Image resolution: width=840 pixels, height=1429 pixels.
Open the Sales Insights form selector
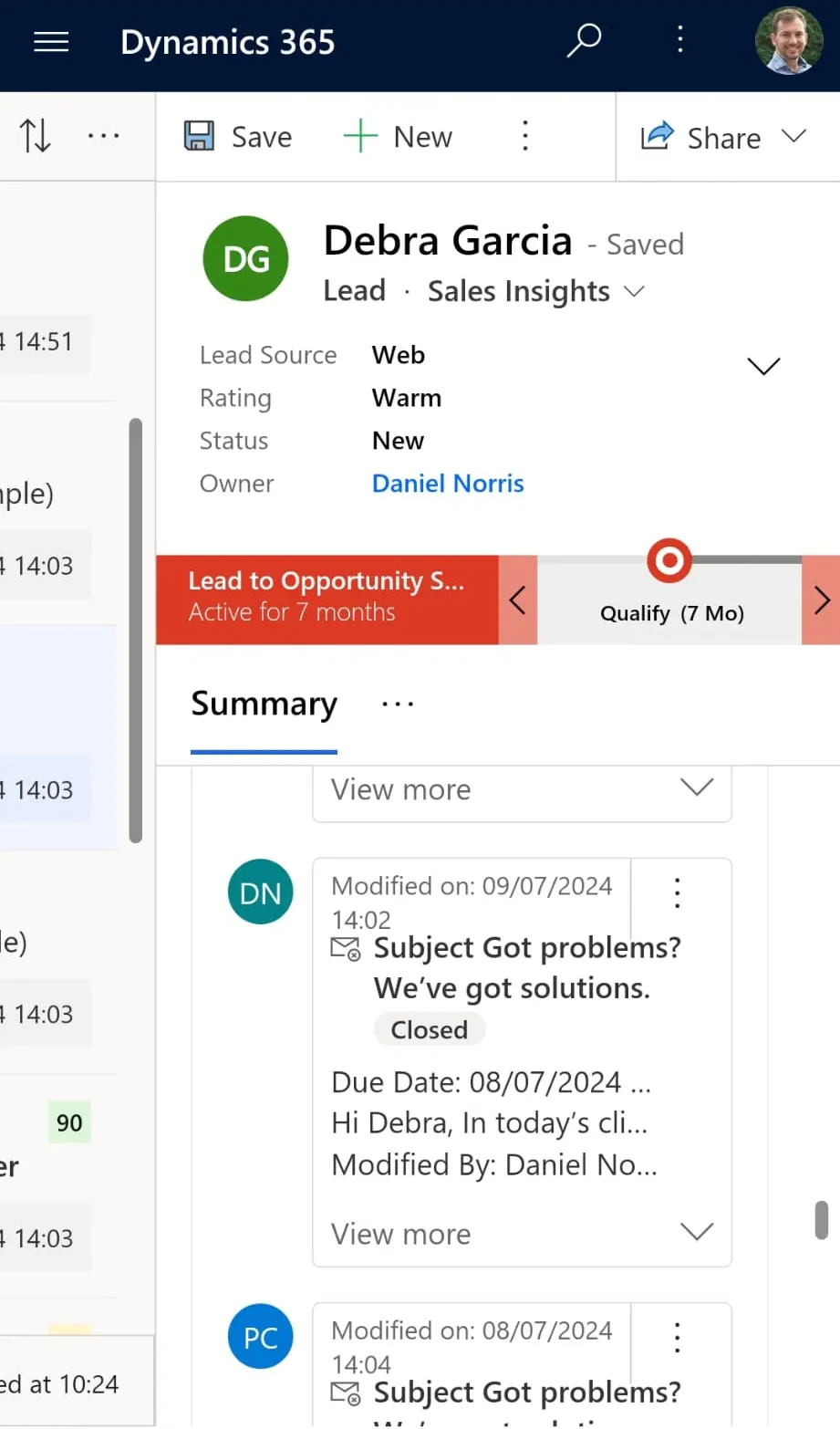[536, 291]
